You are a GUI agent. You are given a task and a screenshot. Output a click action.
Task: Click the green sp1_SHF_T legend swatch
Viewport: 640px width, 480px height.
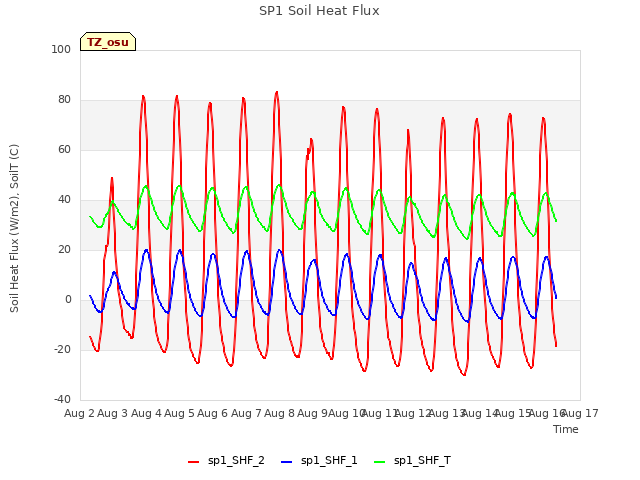click(380, 462)
